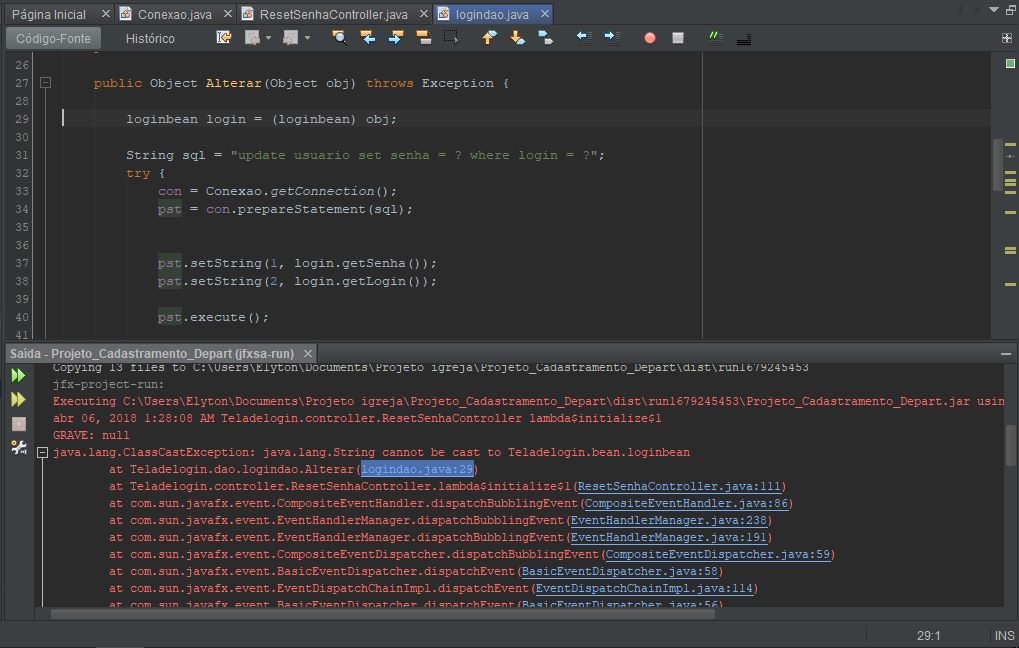Open ResetSenhaController.java:111 link

coord(679,486)
